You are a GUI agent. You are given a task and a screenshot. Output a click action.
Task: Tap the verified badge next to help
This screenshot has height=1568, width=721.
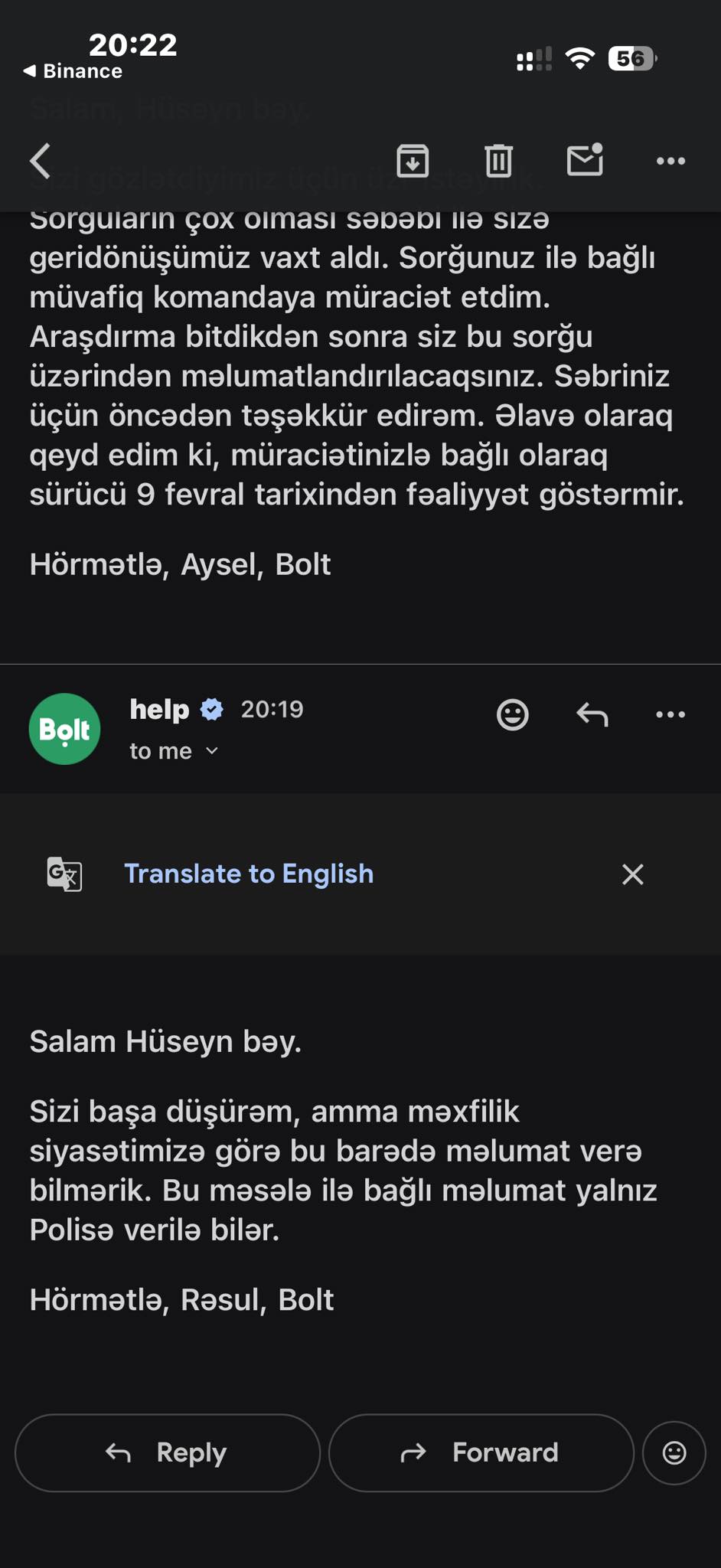212,710
